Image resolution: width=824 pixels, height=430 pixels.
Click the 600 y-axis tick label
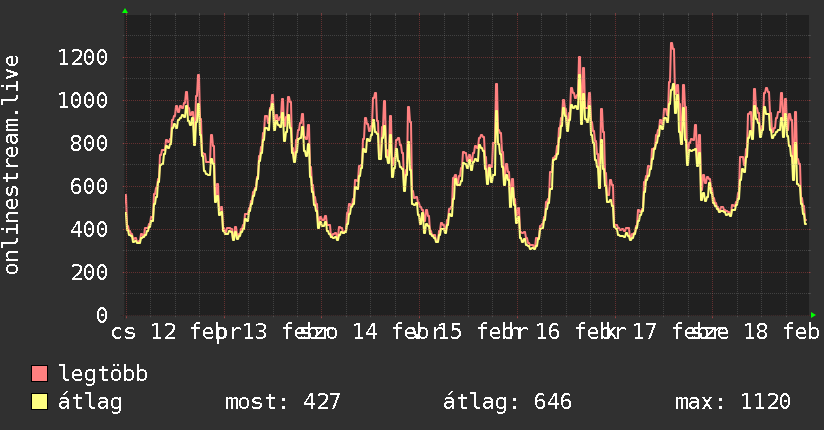(89, 186)
